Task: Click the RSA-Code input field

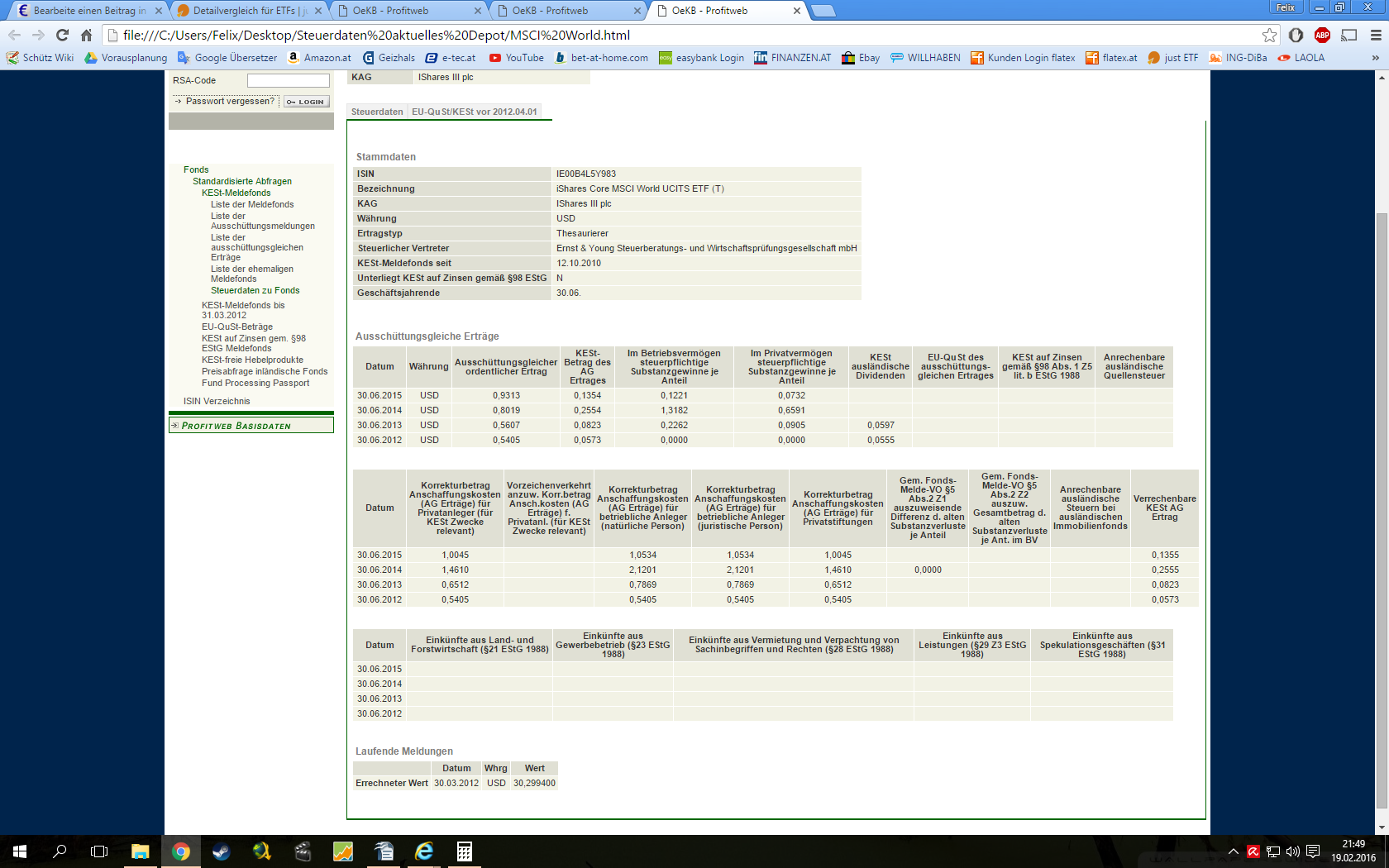Action: [288, 80]
